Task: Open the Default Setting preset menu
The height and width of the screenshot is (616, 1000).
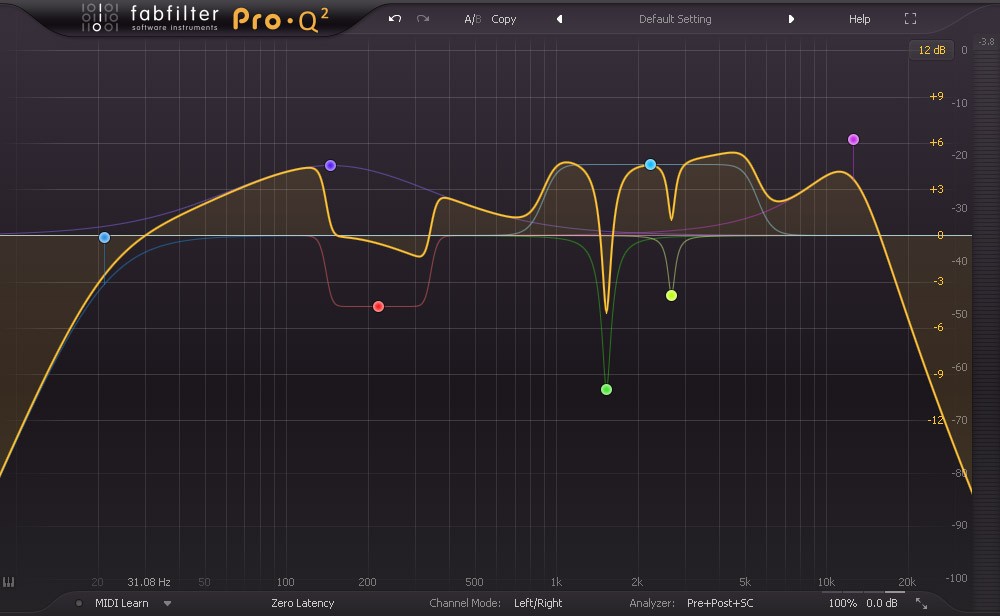Action: pyautogui.click(x=675, y=19)
